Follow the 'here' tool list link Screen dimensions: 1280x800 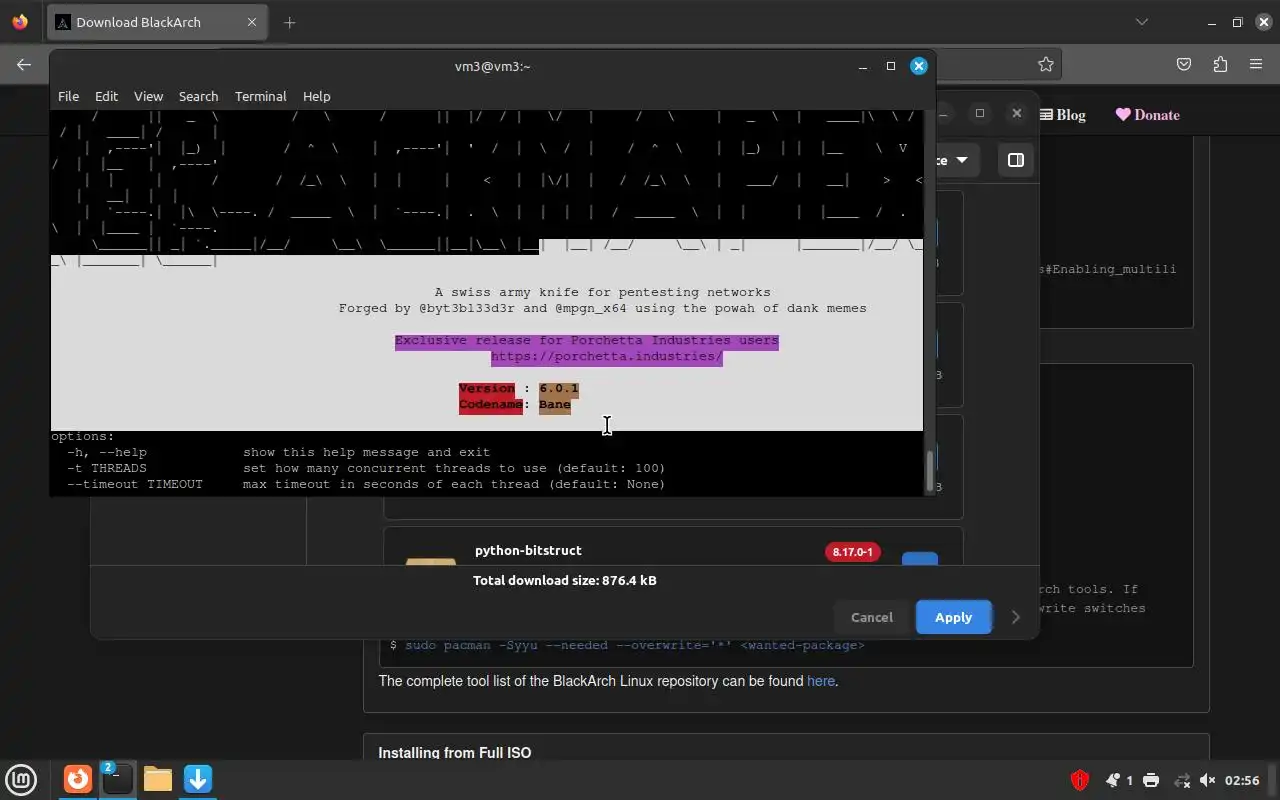820,681
